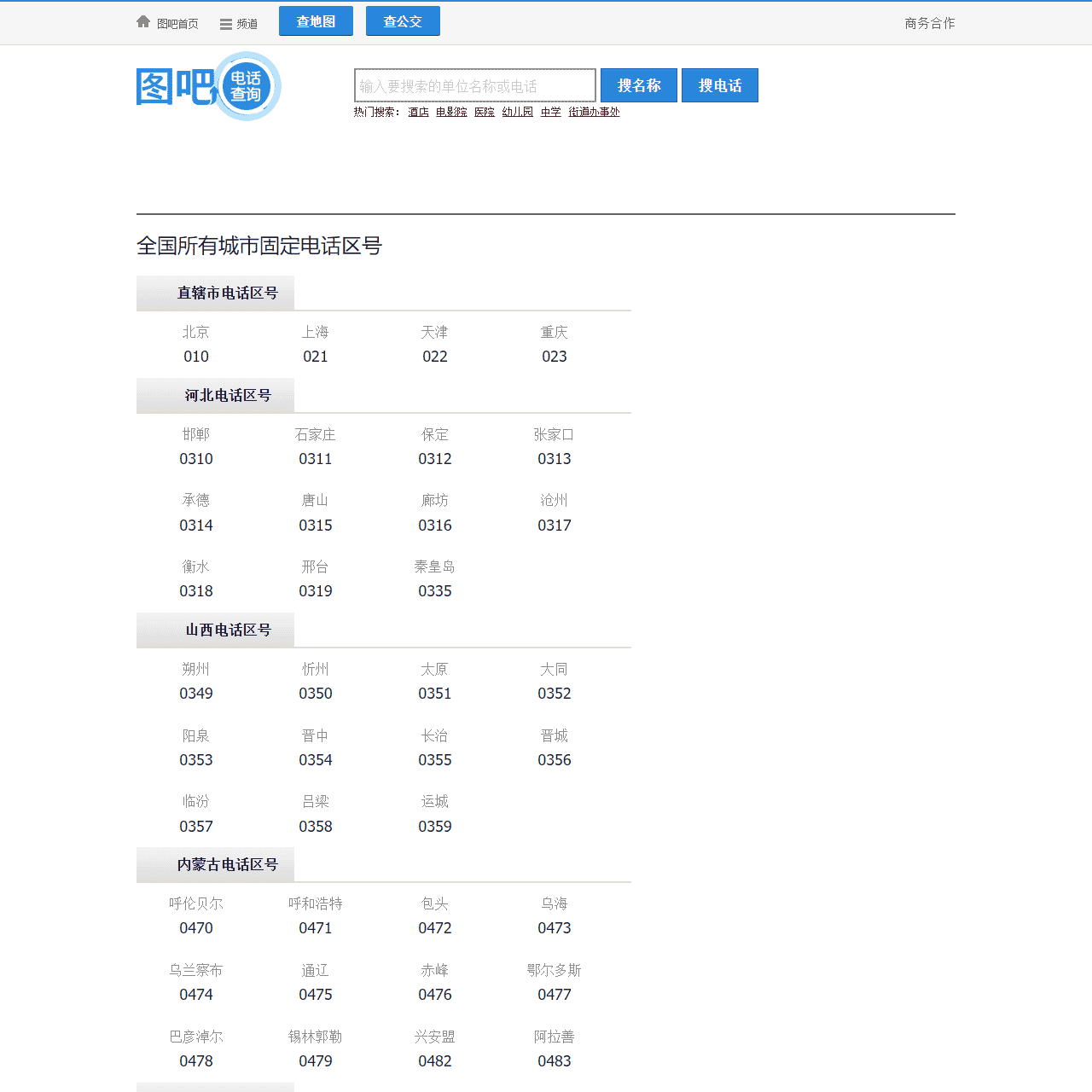Open the 商务合作 business cooperation link
The height and width of the screenshot is (1092, 1092).
929,23
